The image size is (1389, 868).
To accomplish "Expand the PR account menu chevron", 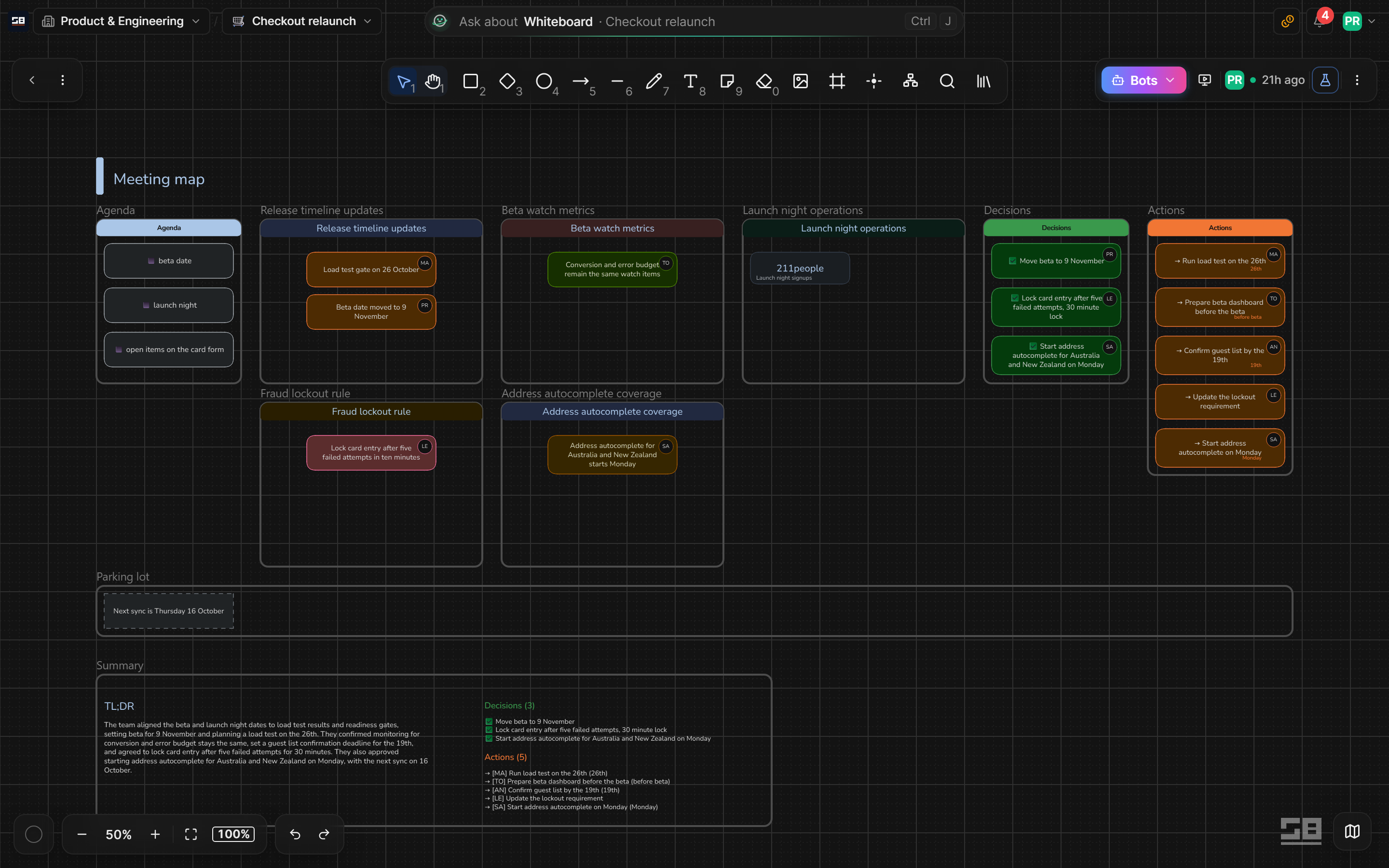I will click(1372, 22).
